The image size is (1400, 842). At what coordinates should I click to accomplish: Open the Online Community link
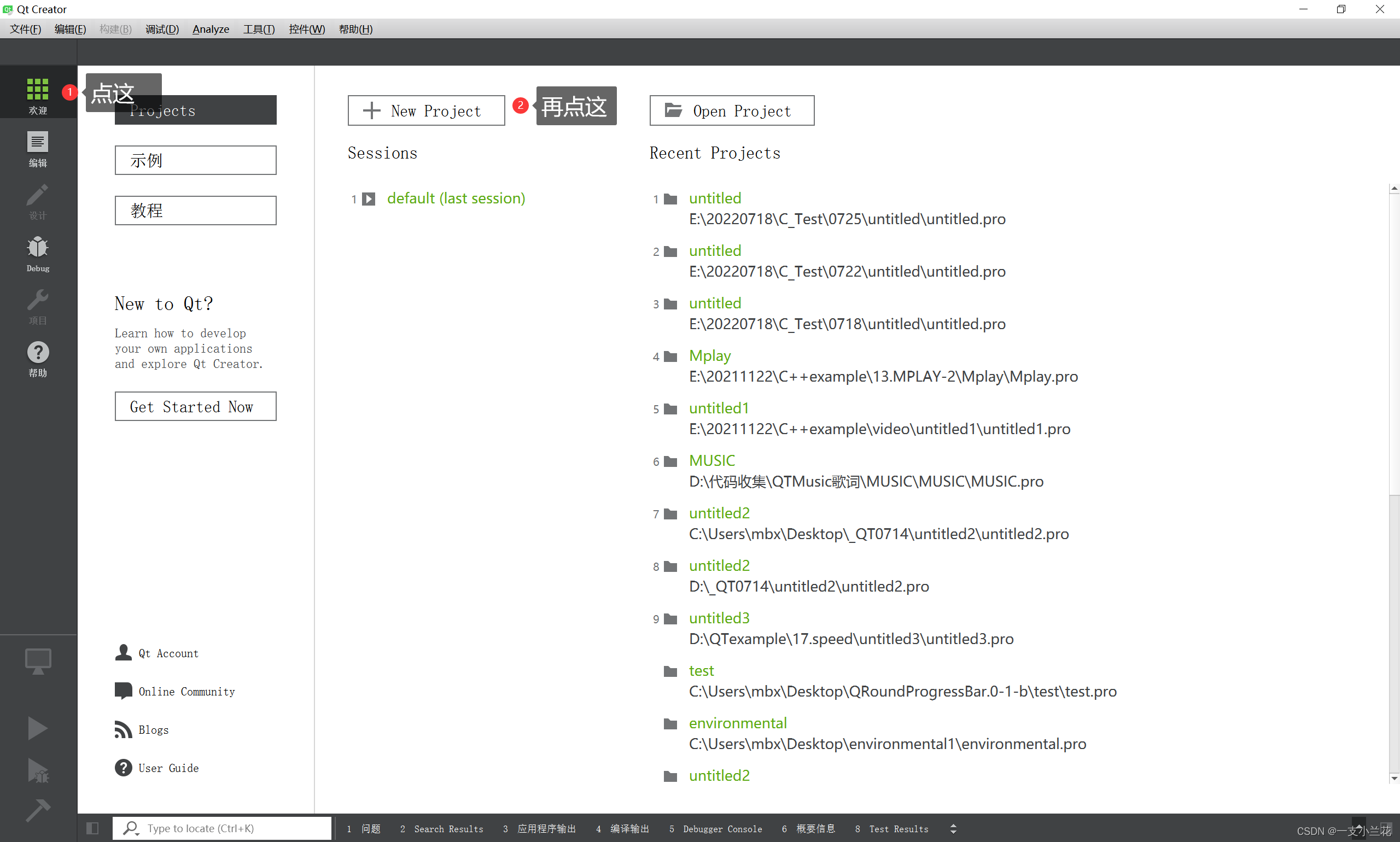186,691
